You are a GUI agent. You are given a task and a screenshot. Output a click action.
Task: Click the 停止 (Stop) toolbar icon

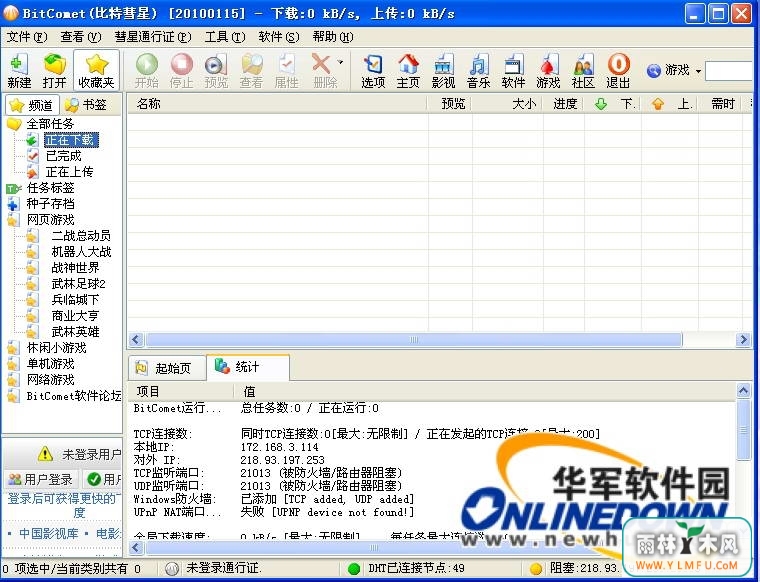[181, 71]
